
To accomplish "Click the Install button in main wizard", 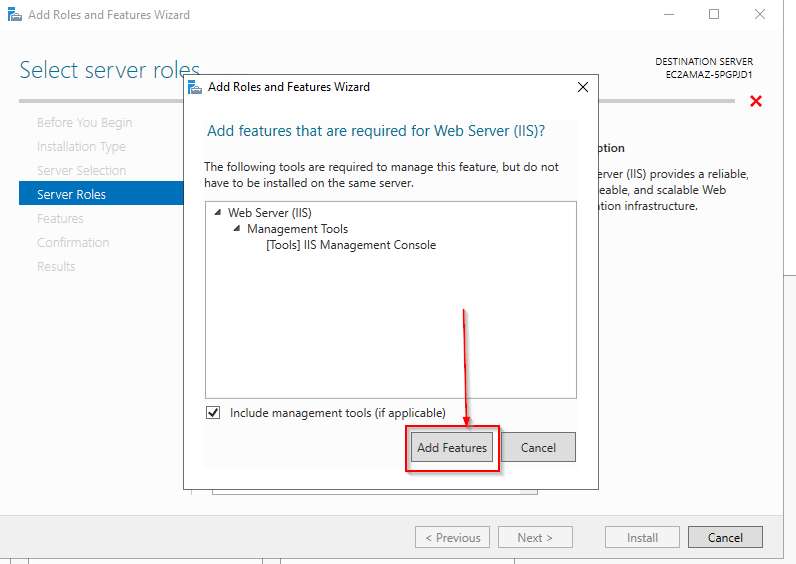I will coord(642,537).
